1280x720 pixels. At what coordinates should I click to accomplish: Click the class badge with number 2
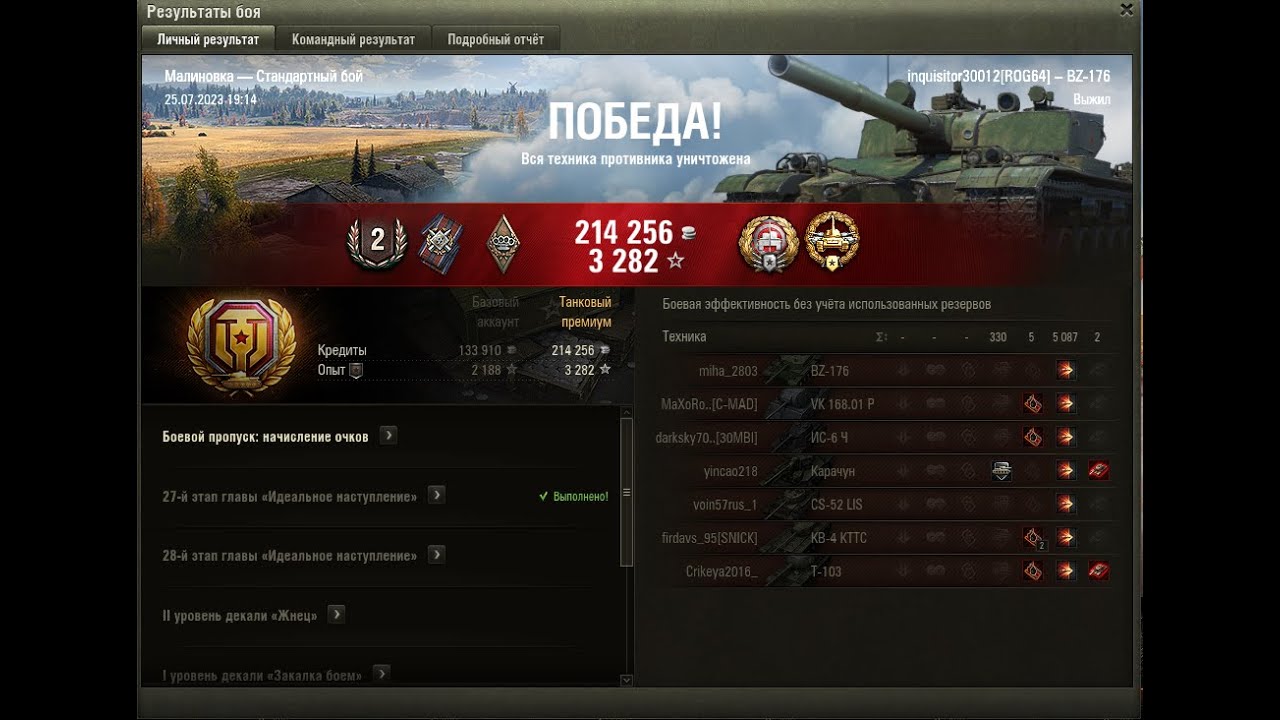pyautogui.click(x=377, y=241)
